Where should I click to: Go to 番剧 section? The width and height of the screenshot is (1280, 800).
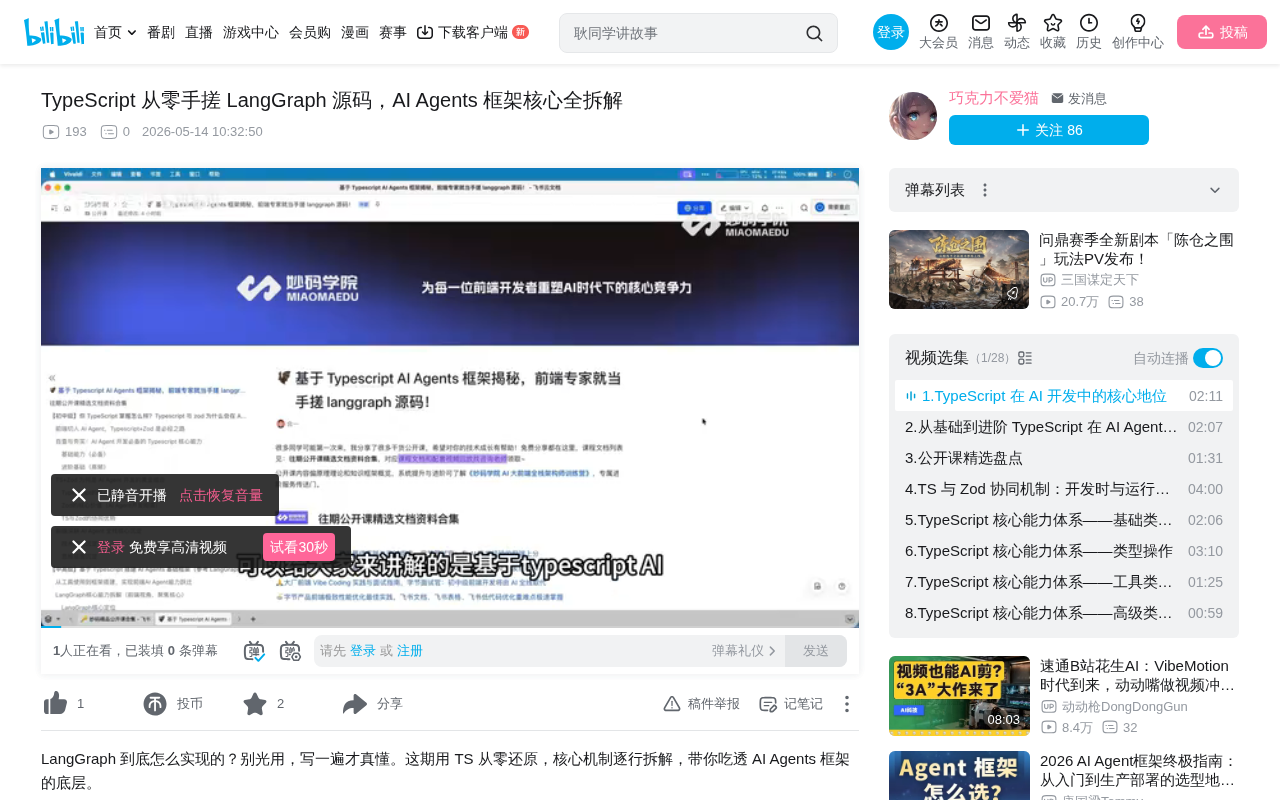click(x=161, y=32)
